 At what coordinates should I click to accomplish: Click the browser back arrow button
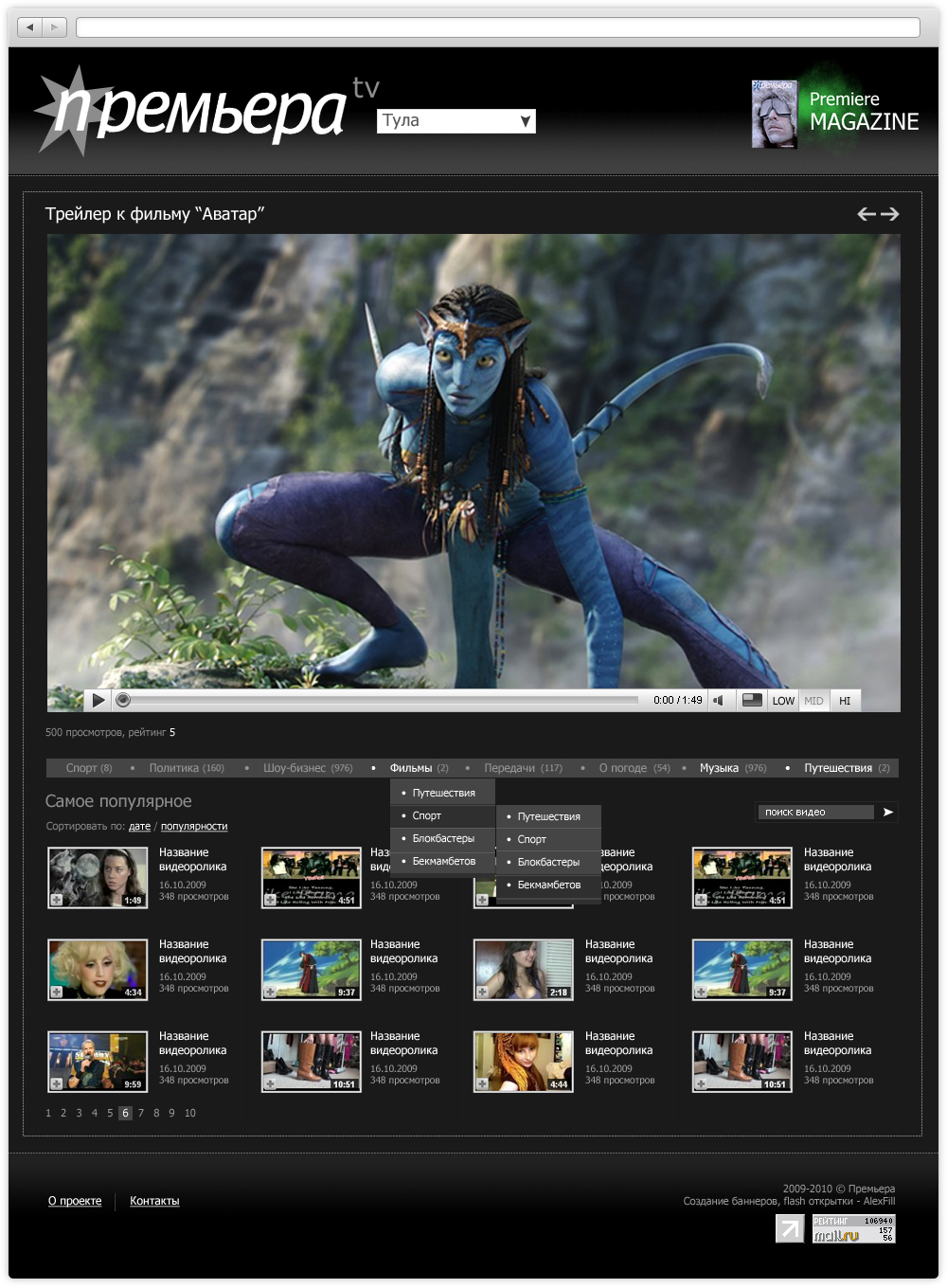pos(30,27)
